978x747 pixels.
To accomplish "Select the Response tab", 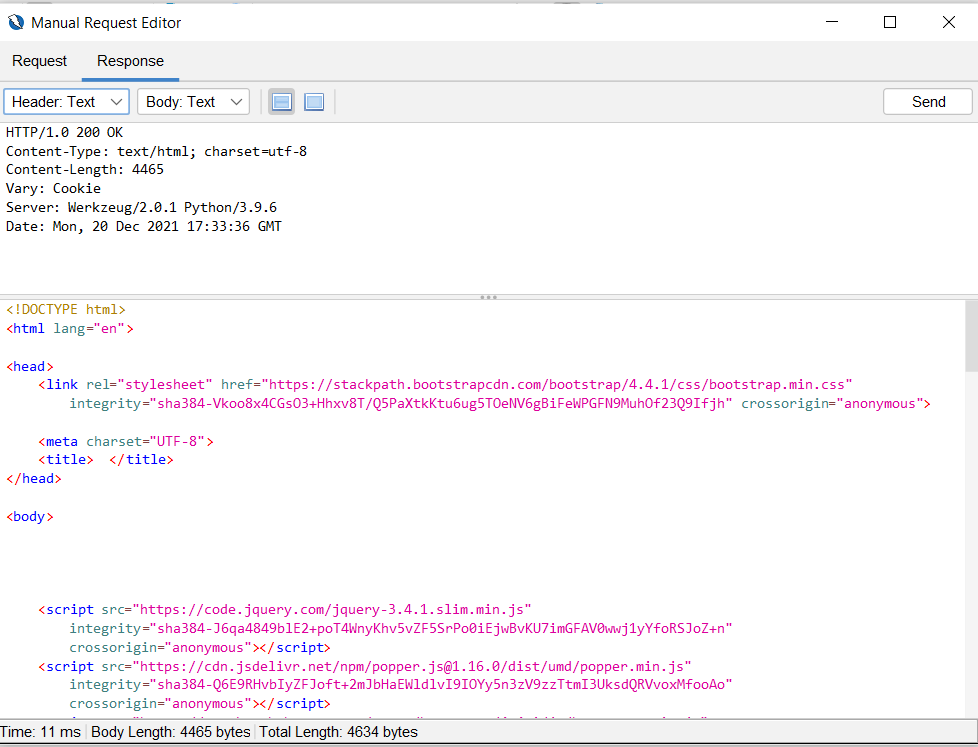I will pyautogui.click(x=130, y=61).
